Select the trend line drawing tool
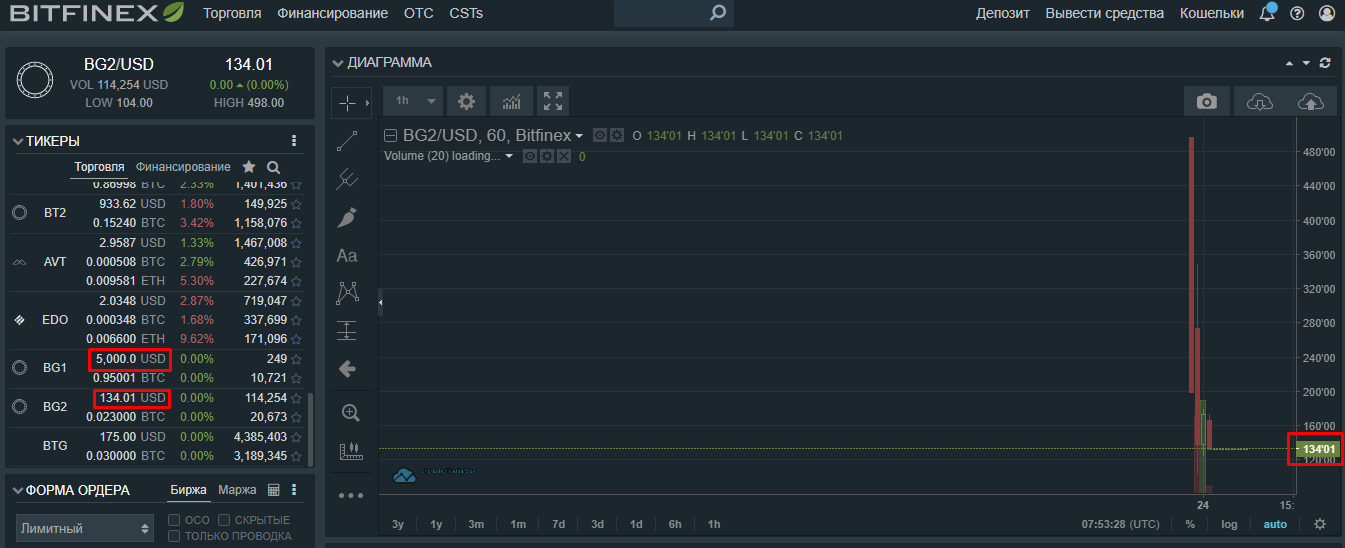Image resolution: width=1345 pixels, height=548 pixels. click(347, 141)
